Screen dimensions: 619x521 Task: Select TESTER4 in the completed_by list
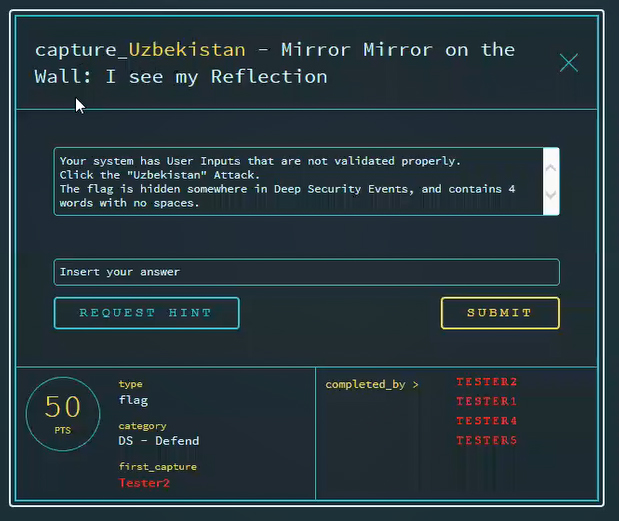click(x=487, y=421)
